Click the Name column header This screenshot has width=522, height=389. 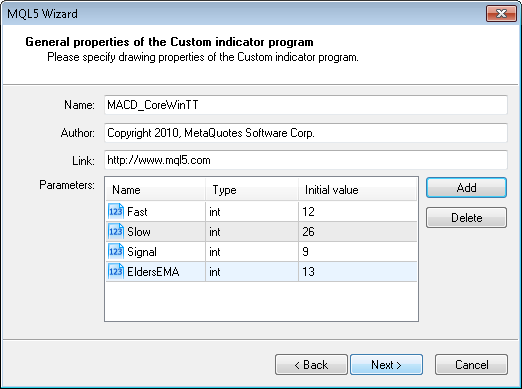pos(156,190)
